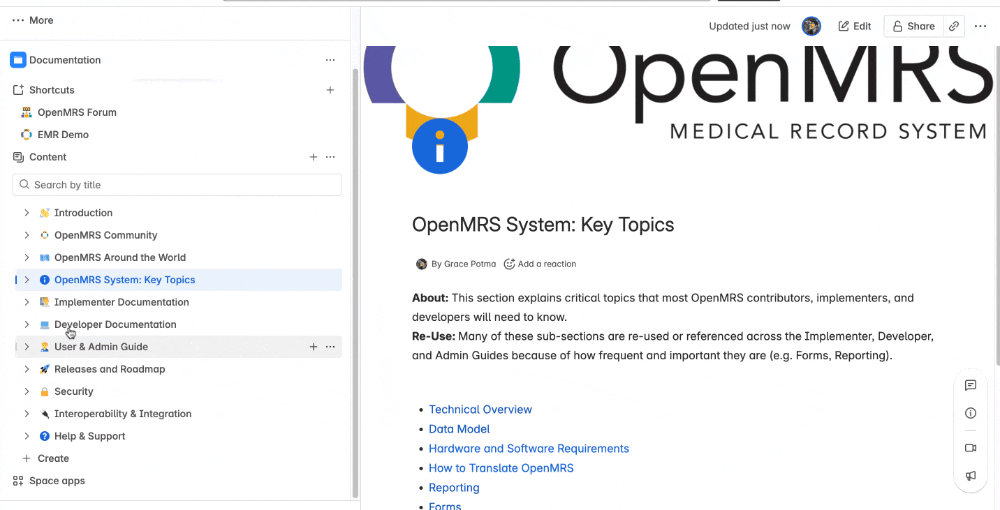Click the Shortcuts section icon
This screenshot has height=510, width=1000.
pyautogui.click(x=18, y=90)
